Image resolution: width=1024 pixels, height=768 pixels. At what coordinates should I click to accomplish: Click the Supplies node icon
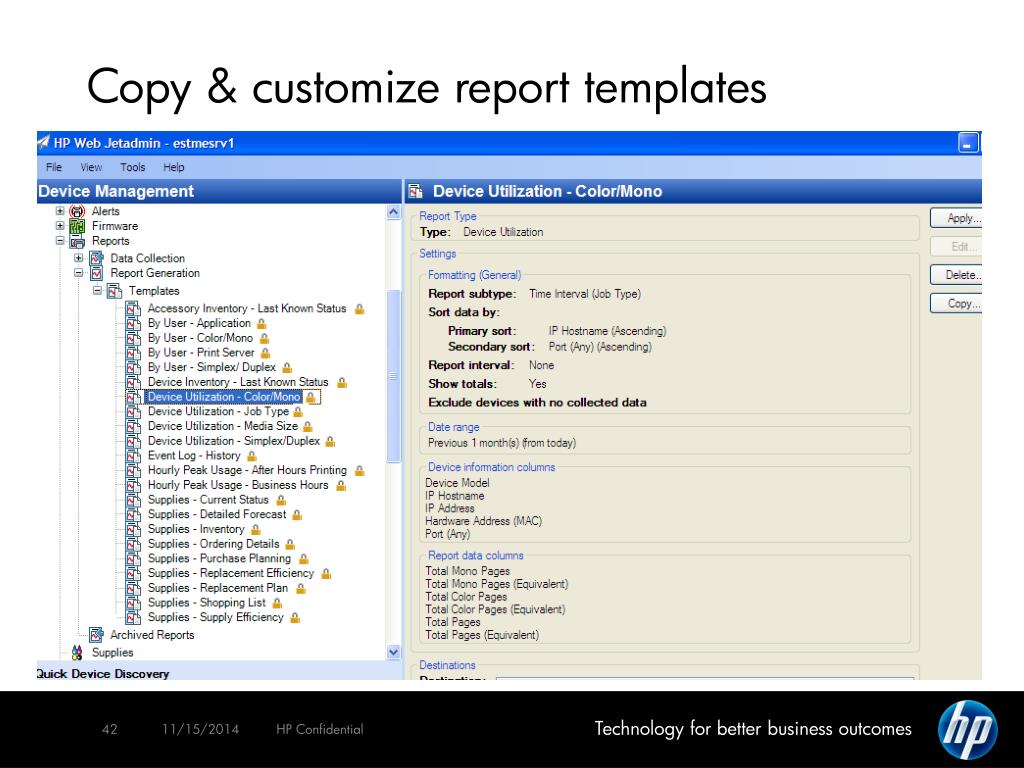tap(77, 652)
